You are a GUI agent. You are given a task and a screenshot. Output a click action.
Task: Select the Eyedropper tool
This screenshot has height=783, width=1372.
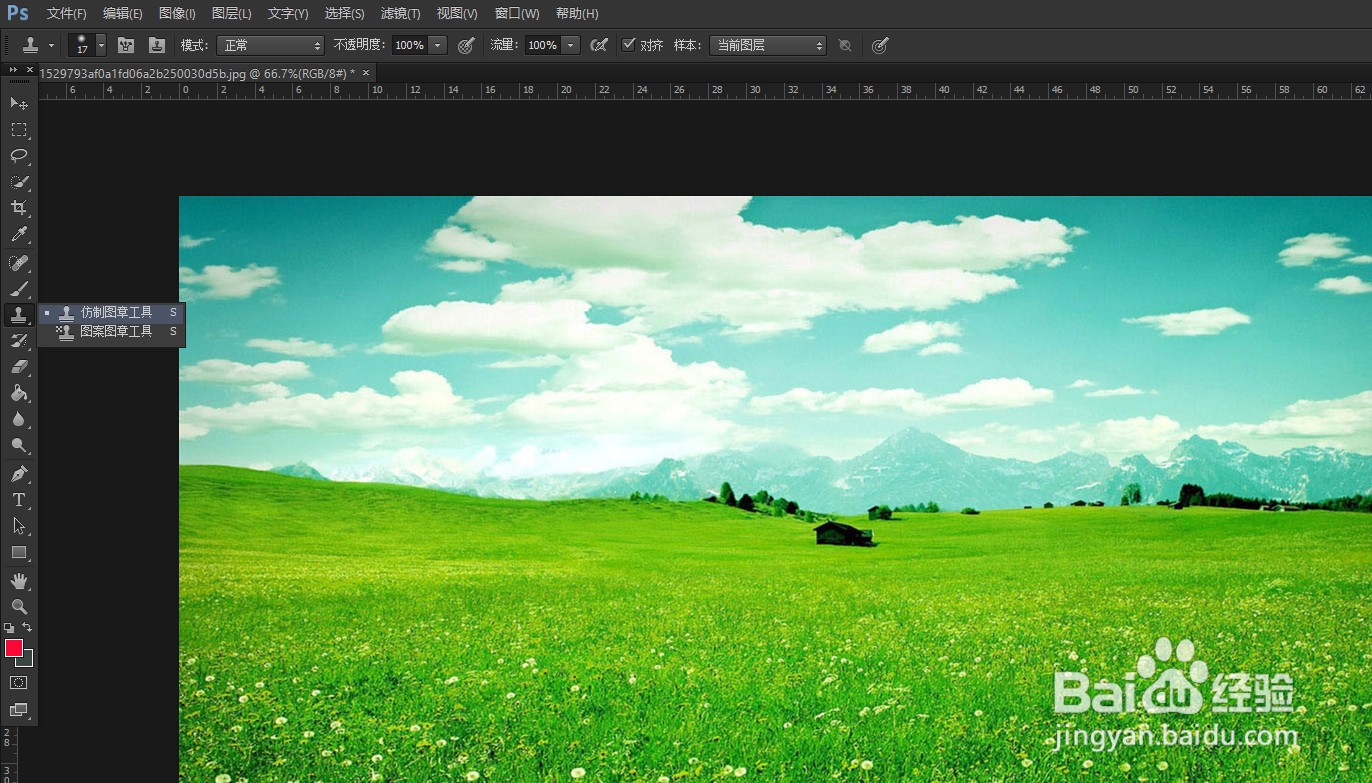[18, 235]
